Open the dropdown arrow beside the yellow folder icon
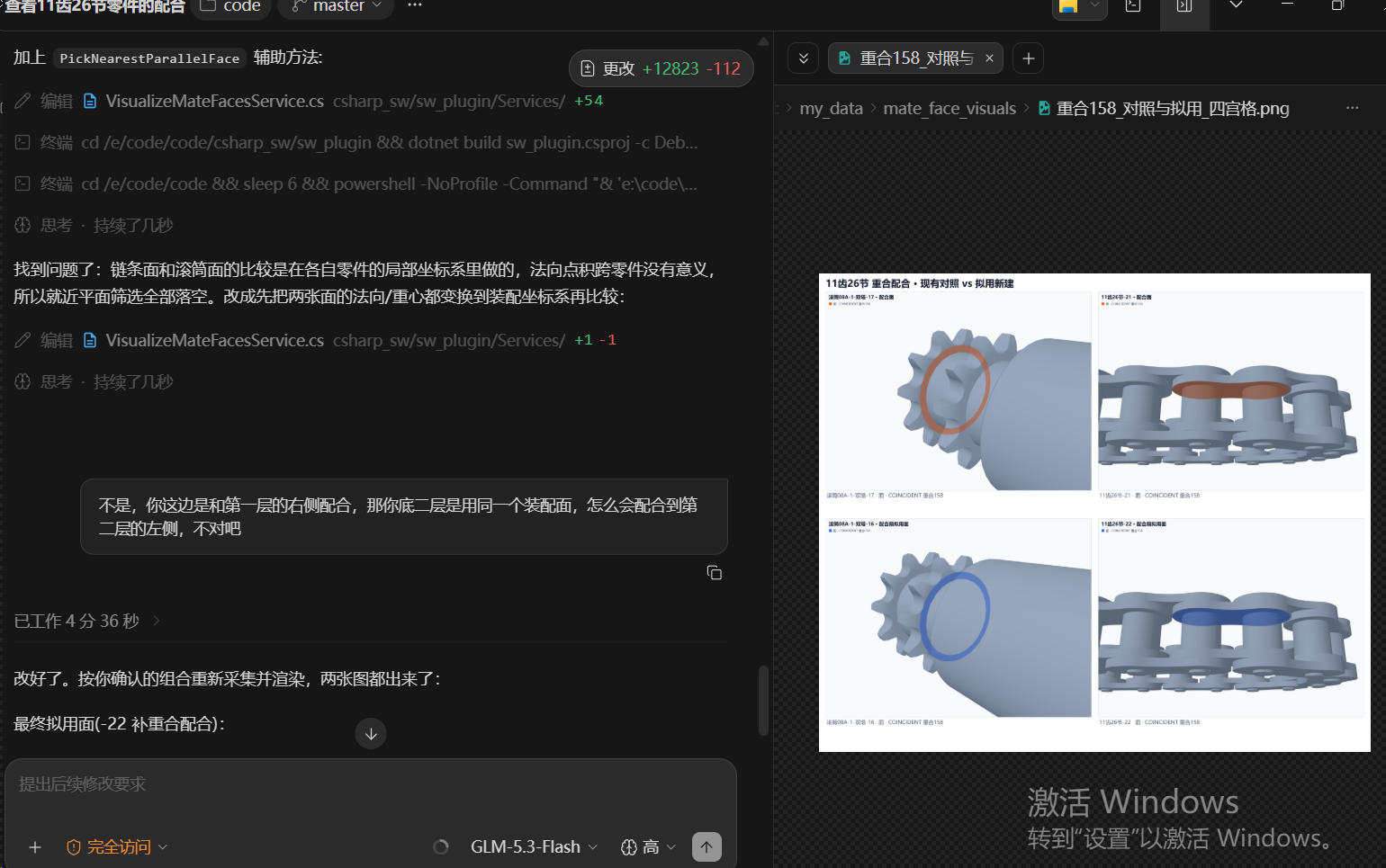This screenshot has width=1386, height=868. [x=1094, y=5]
